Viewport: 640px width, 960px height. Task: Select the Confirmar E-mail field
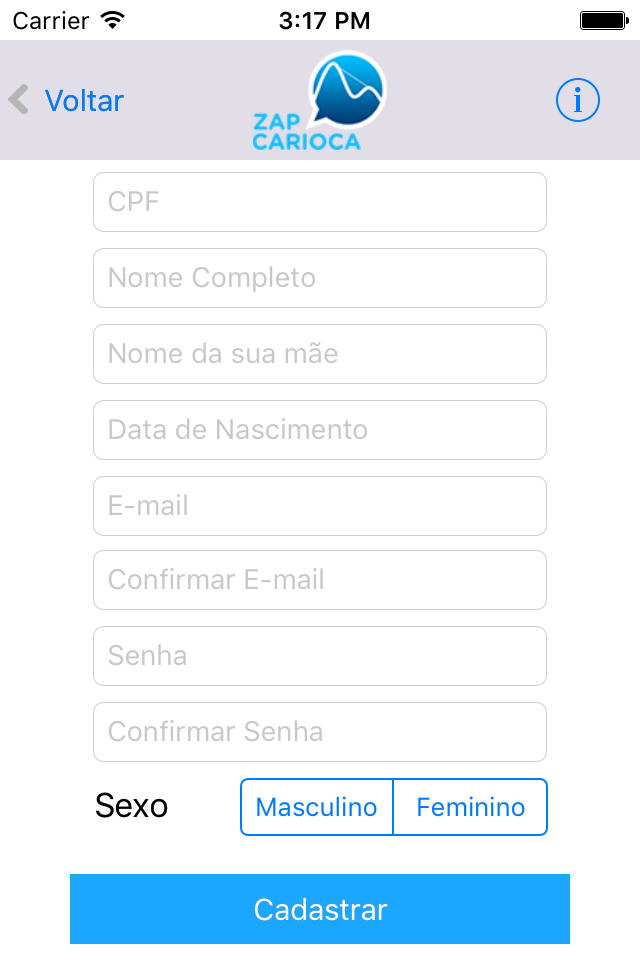click(320, 581)
